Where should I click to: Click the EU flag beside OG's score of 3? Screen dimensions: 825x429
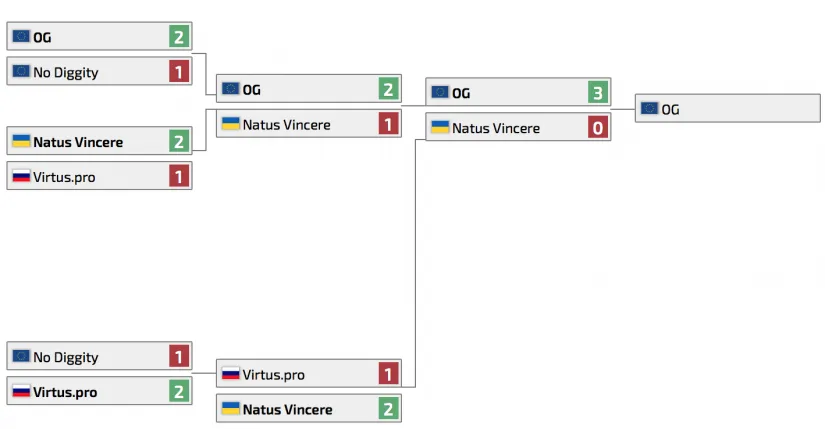(x=439, y=92)
